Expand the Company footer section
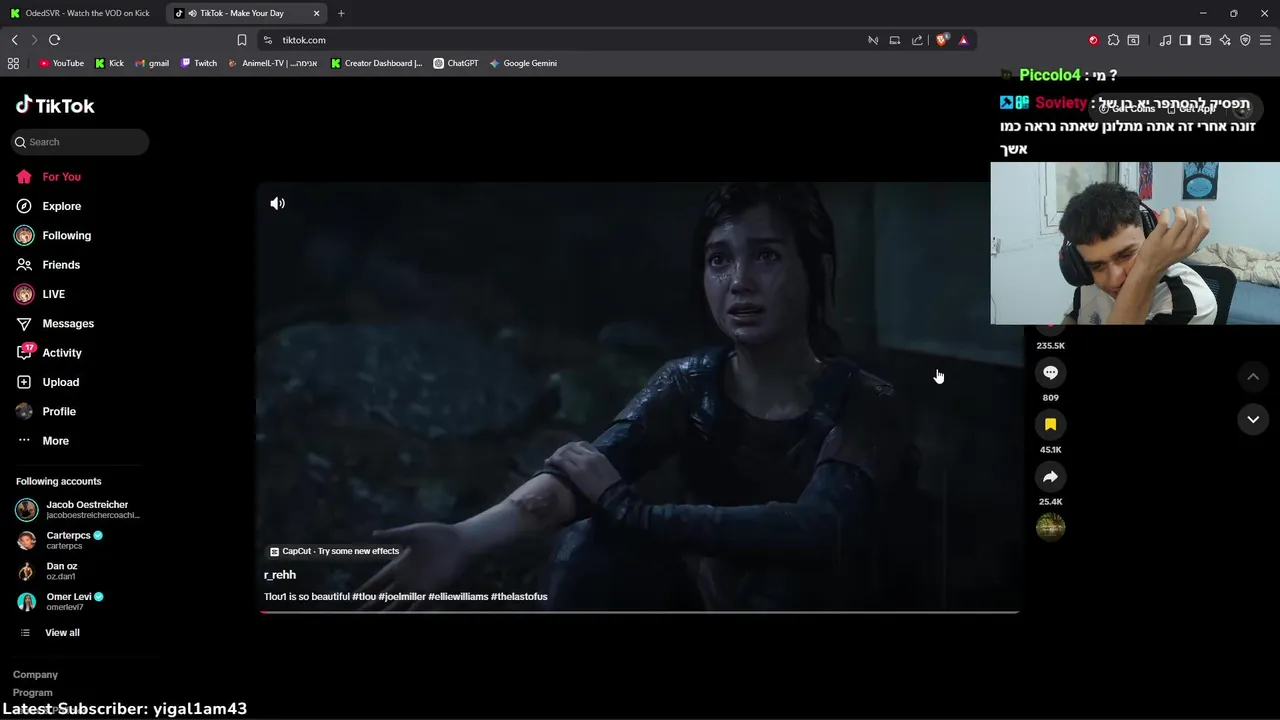Viewport: 1280px width, 720px height. coord(35,675)
